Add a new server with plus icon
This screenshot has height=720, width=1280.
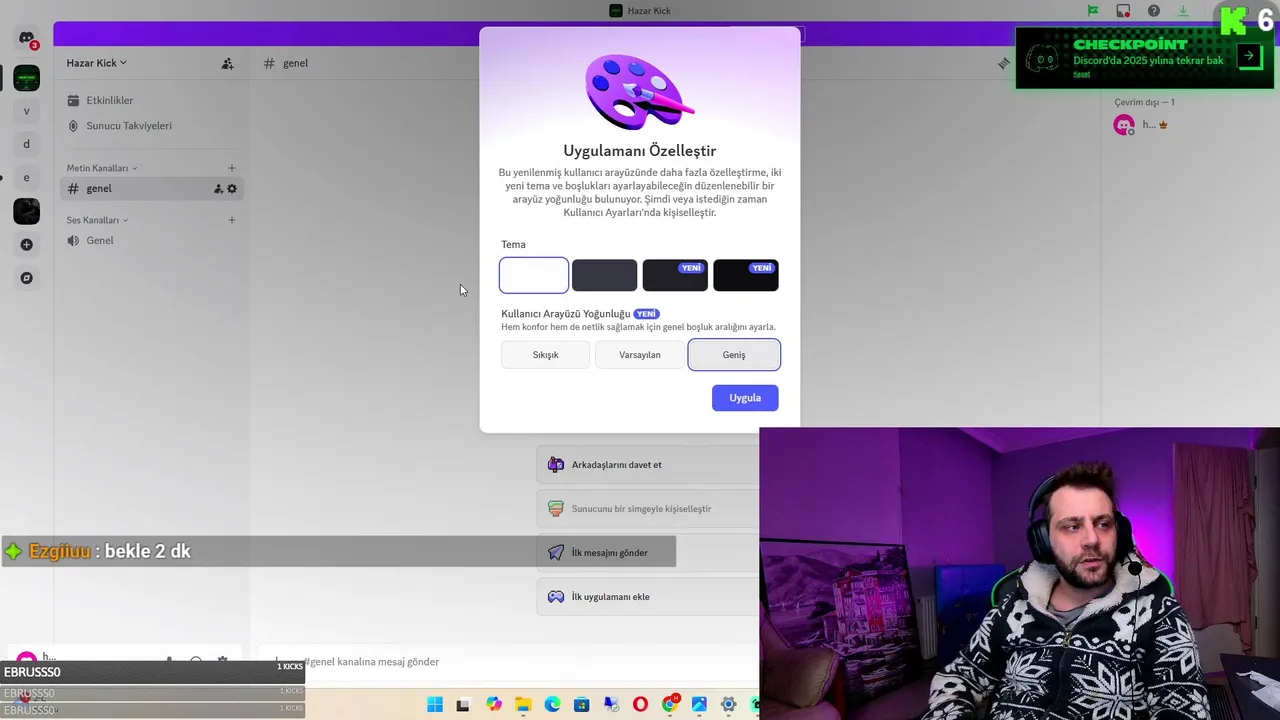tap(26, 245)
